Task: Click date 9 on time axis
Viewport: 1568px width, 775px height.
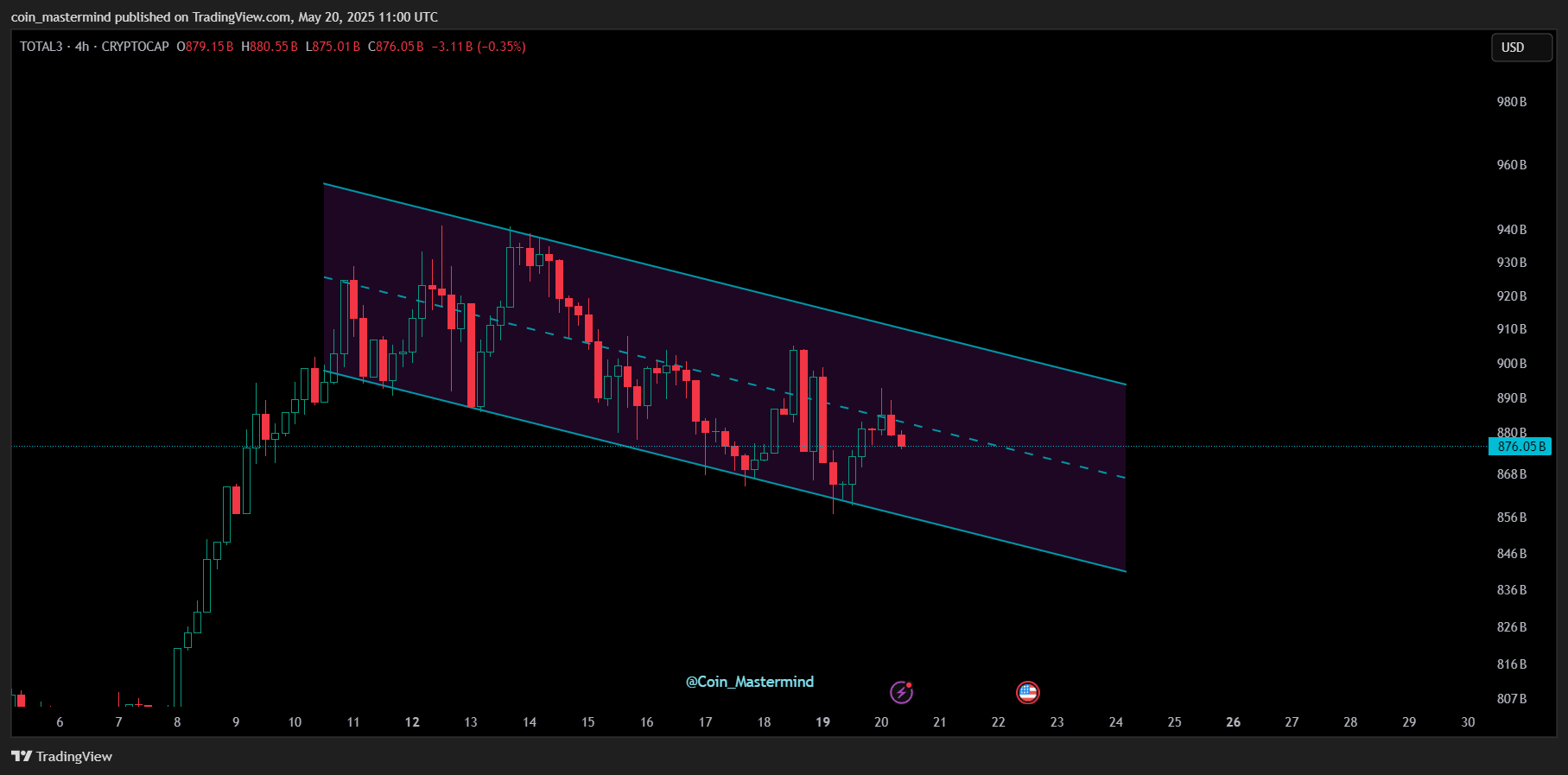Action: coord(236,722)
